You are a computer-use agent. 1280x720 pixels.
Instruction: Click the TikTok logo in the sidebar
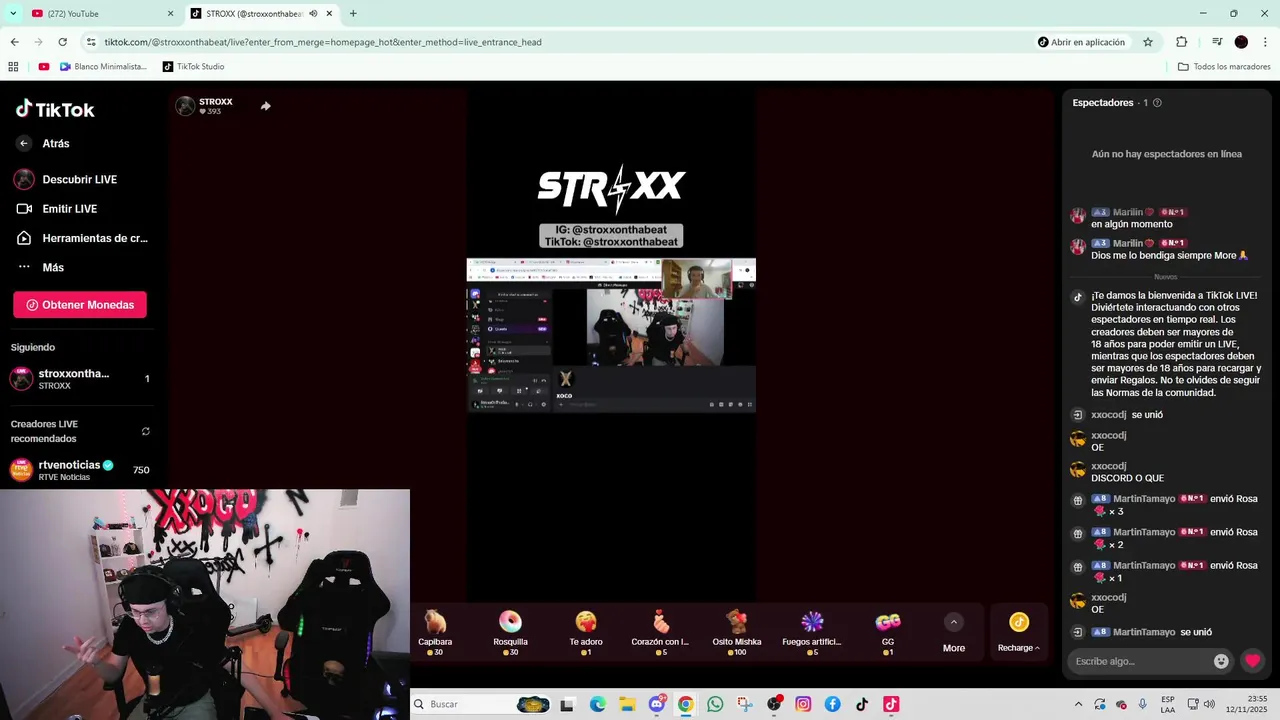(x=55, y=109)
